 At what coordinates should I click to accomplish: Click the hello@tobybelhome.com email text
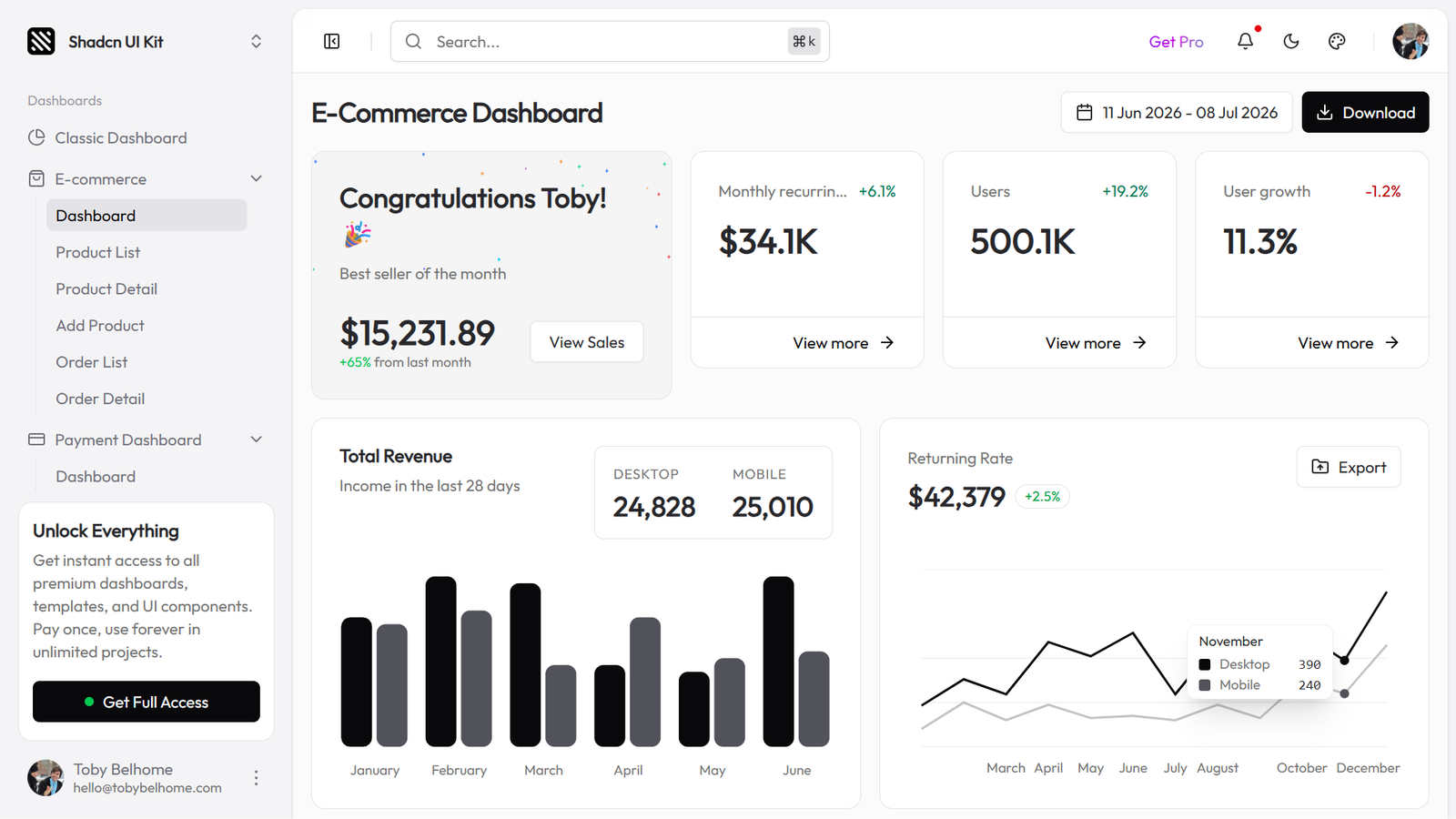click(147, 788)
